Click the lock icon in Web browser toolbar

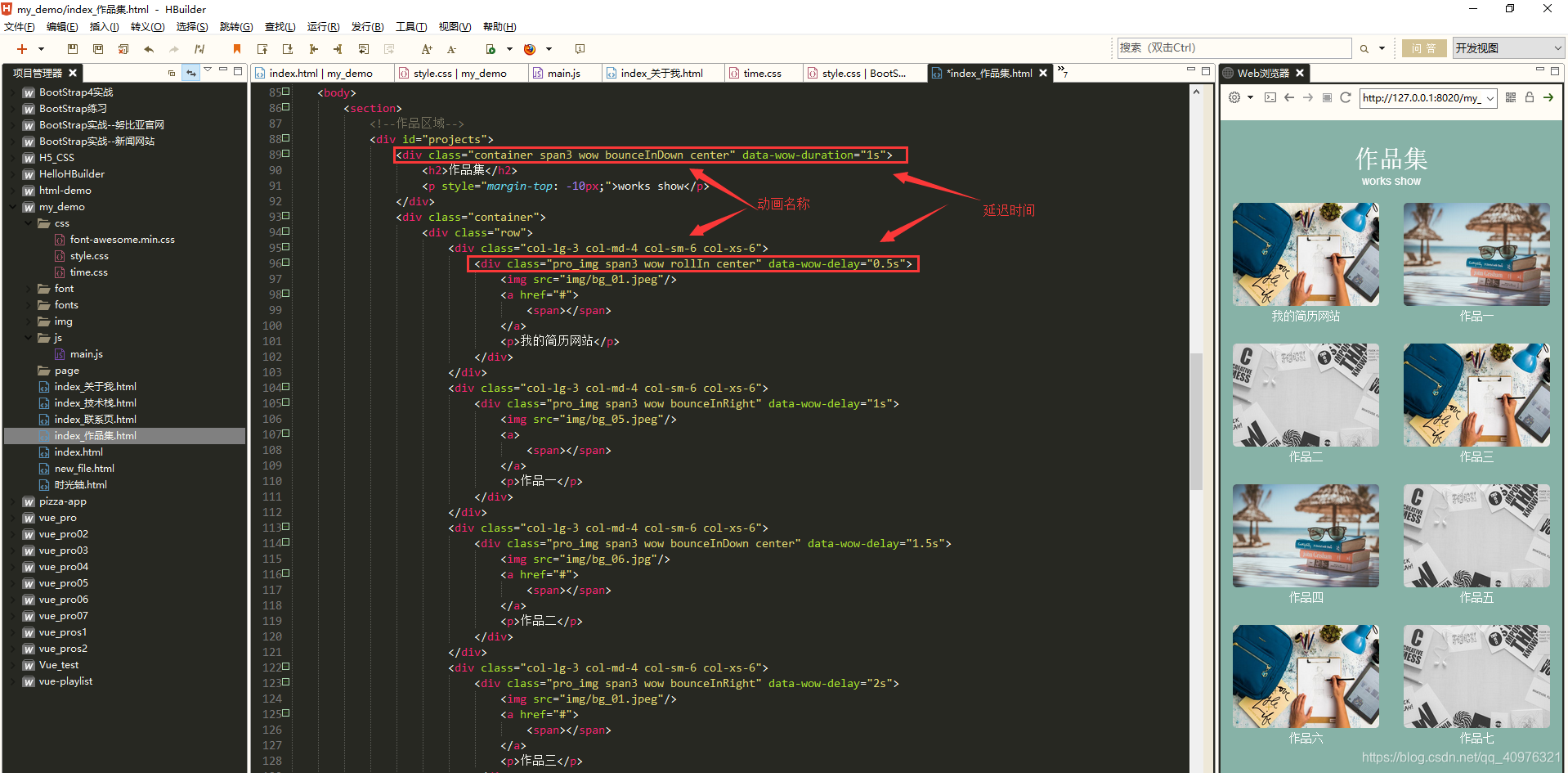point(1530,97)
